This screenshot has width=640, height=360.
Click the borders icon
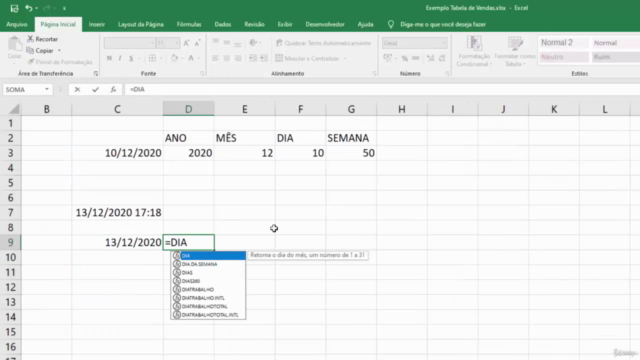tap(152, 58)
